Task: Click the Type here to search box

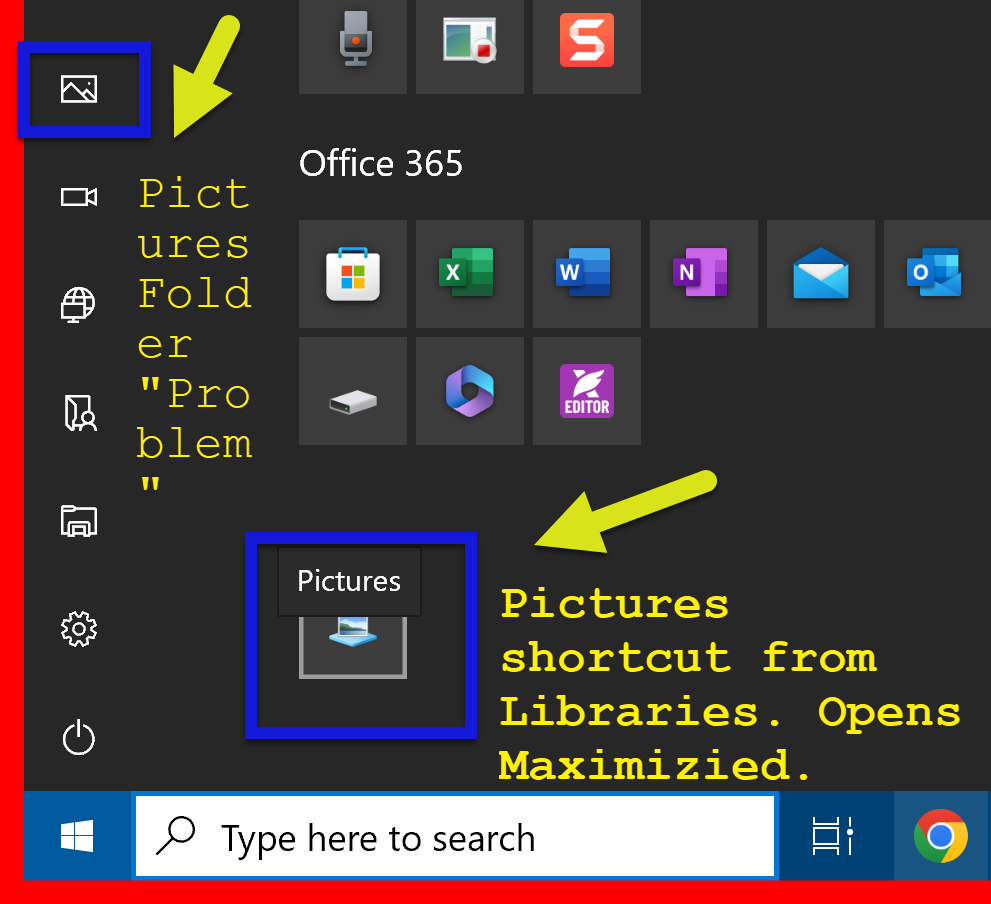Action: [x=455, y=837]
